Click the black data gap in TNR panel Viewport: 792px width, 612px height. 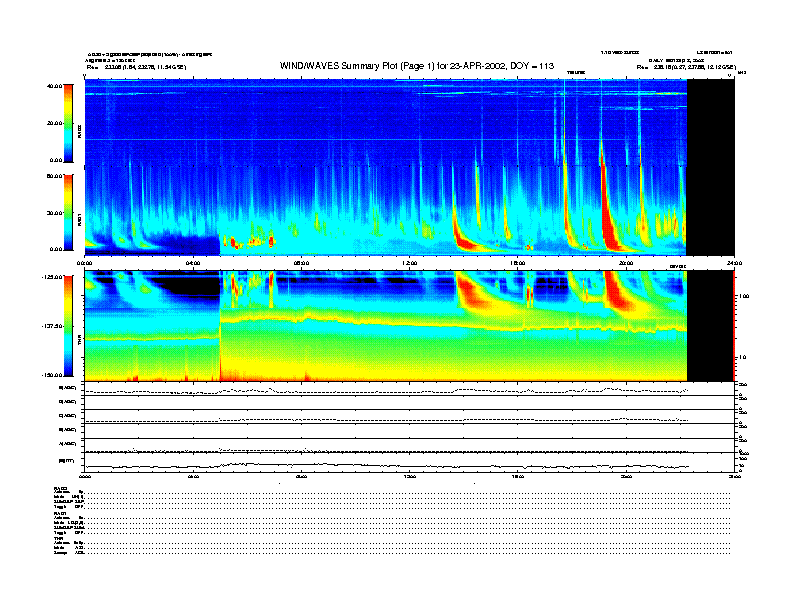(x=711, y=326)
